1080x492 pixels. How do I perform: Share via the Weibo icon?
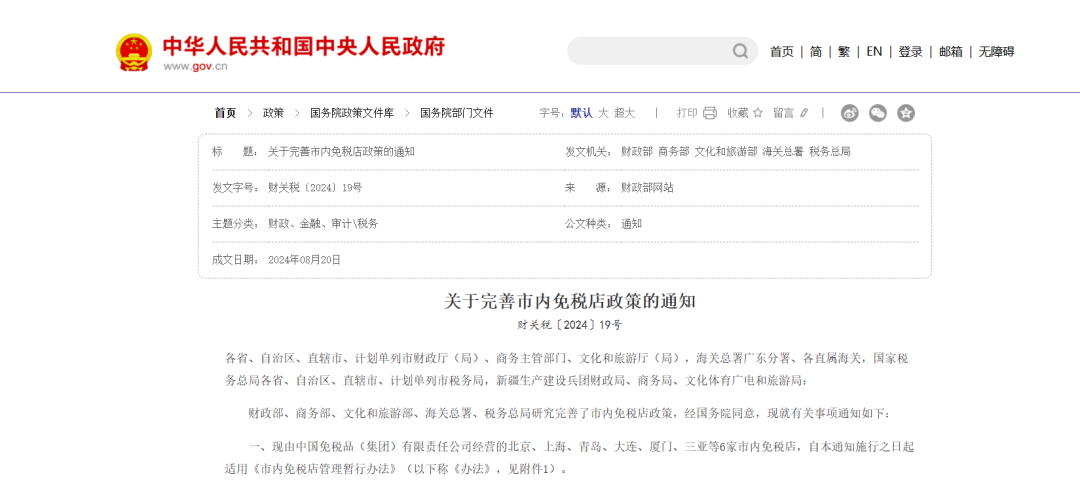[x=850, y=113]
